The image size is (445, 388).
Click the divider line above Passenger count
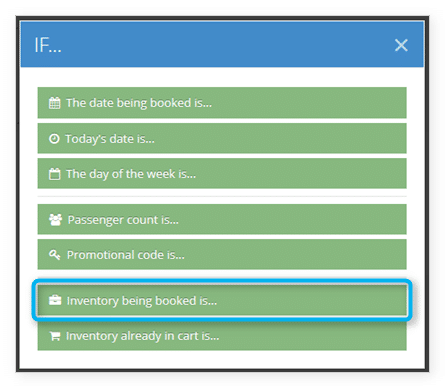click(x=222, y=196)
